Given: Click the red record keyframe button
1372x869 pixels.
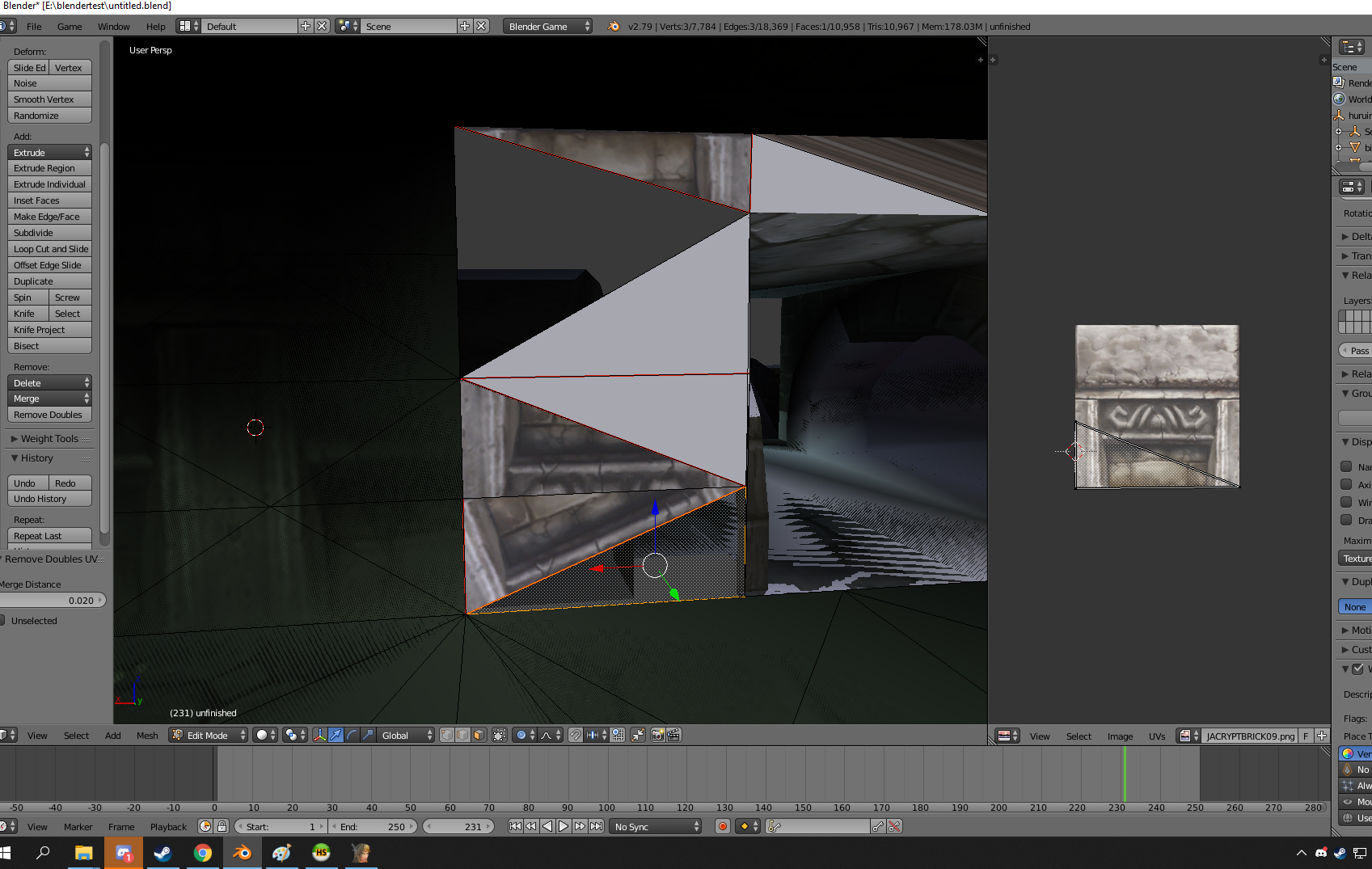Looking at the screenshot, I should tap(723, 826).
